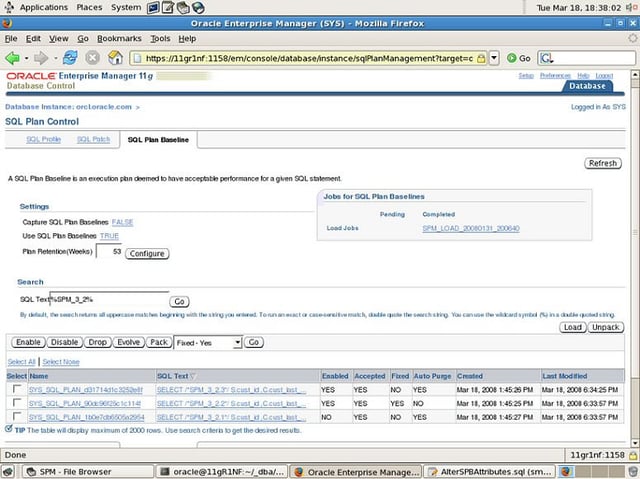640x479 pixels.
Task: Click the Firefox back arrow
Action: (x=12, y=58)
